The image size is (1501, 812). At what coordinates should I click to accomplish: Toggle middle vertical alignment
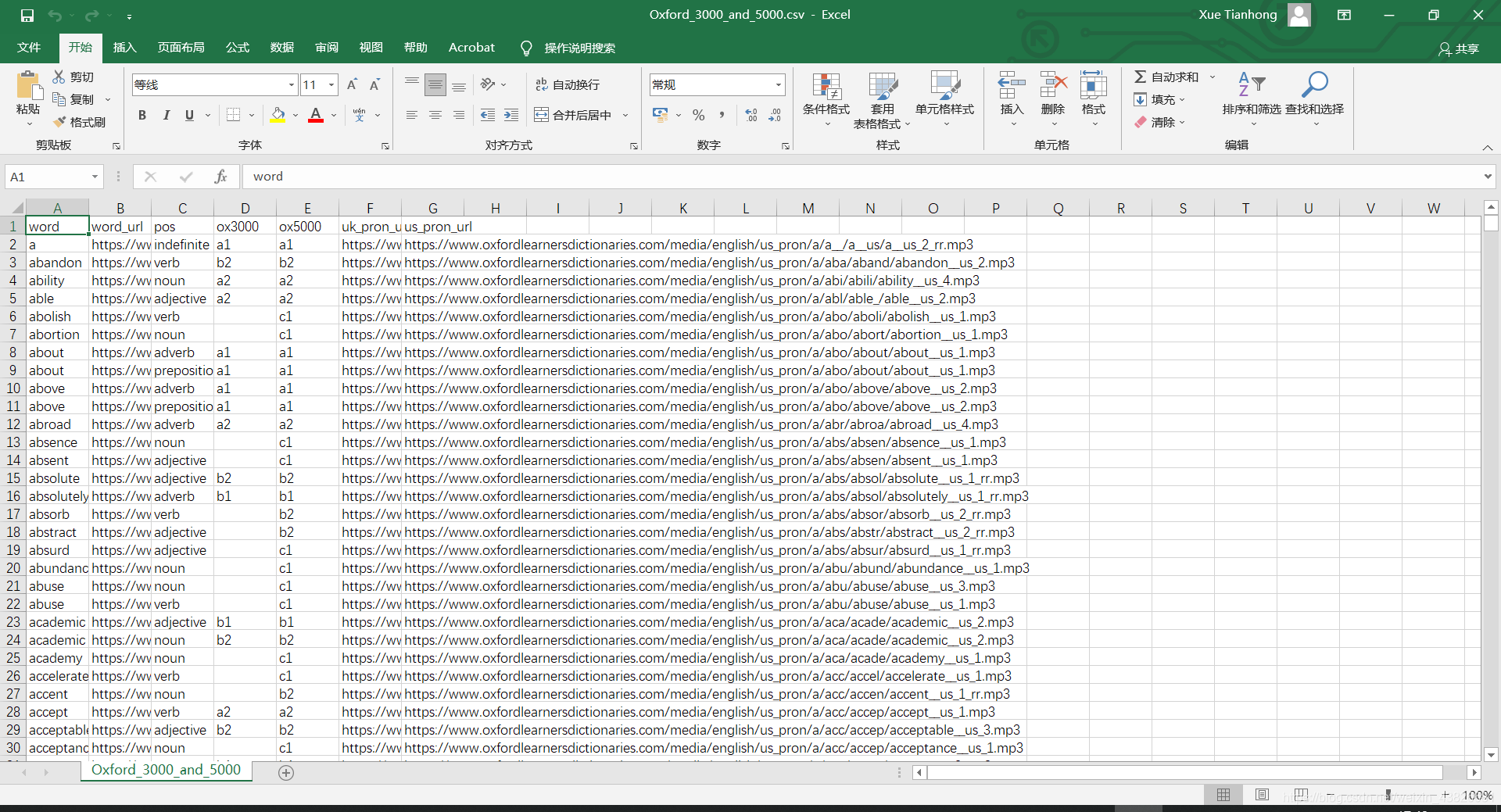[435, 84]
